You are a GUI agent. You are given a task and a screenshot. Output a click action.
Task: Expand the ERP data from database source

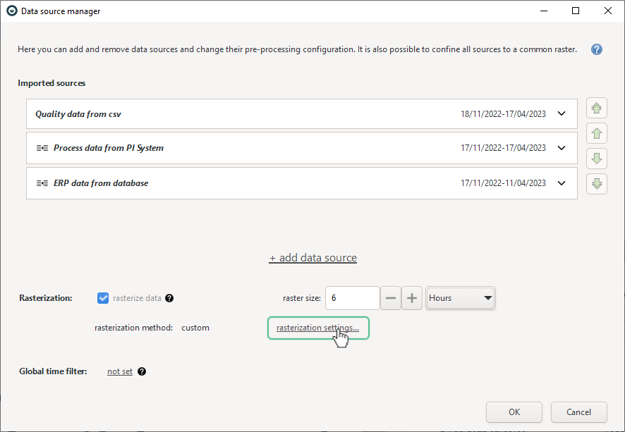561,183
